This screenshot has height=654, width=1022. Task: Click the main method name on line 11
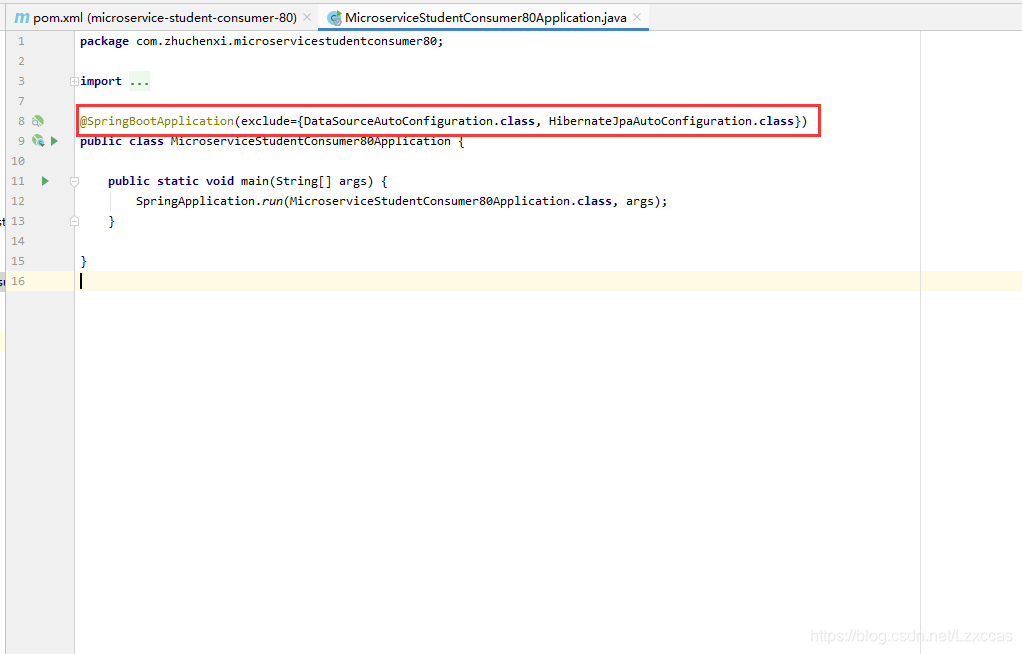click(255, 181)
